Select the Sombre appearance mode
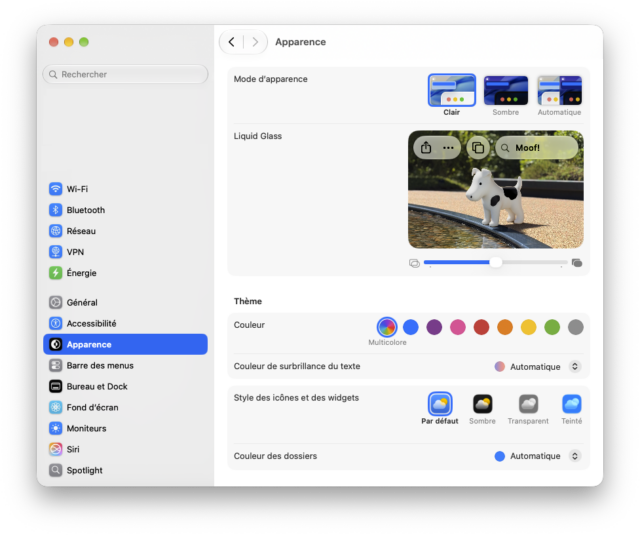This screenshot has height=535, width=640. coord(505,95)
